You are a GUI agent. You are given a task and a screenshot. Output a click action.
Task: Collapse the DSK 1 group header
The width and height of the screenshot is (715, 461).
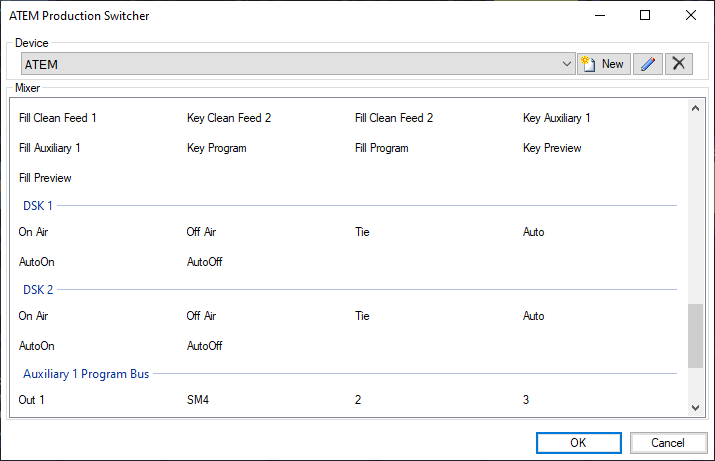pyautogui.click(x=38, y=206)
